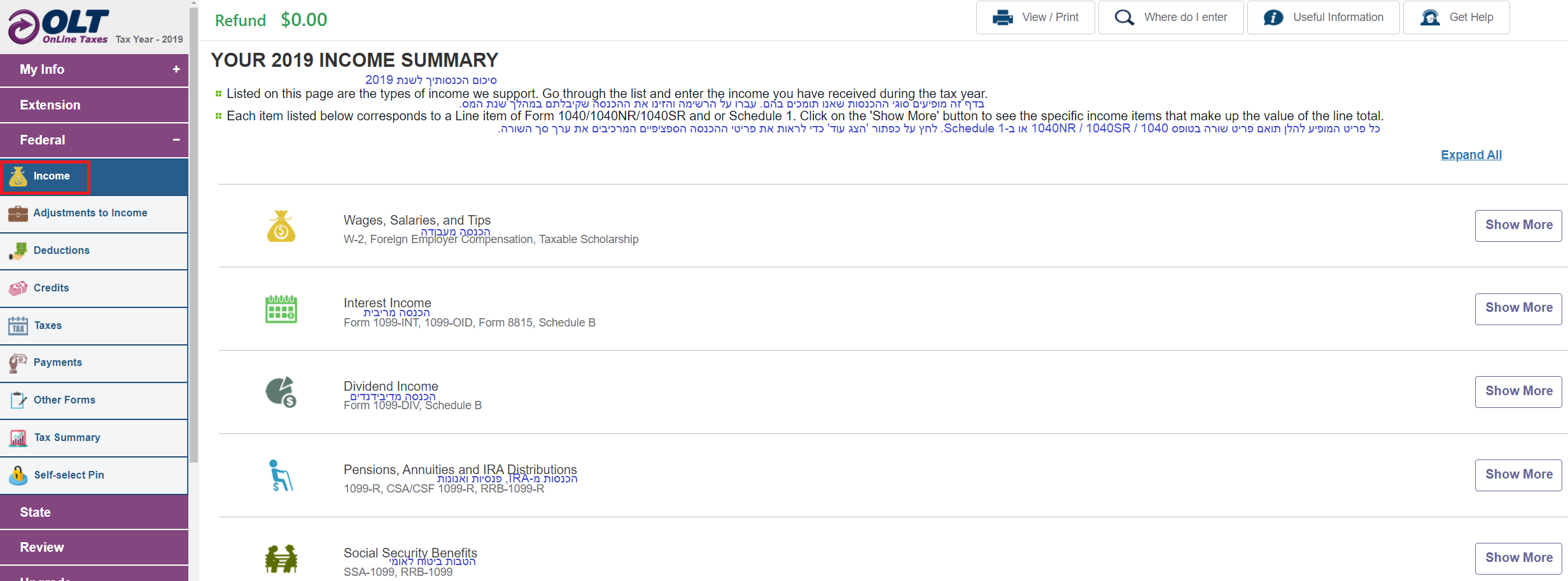Image resolution: width=1568 pixels, height=581 pixels.
Task: Click the Taxes calendar icon in sidebar
Action: click(x=18, y=326)
